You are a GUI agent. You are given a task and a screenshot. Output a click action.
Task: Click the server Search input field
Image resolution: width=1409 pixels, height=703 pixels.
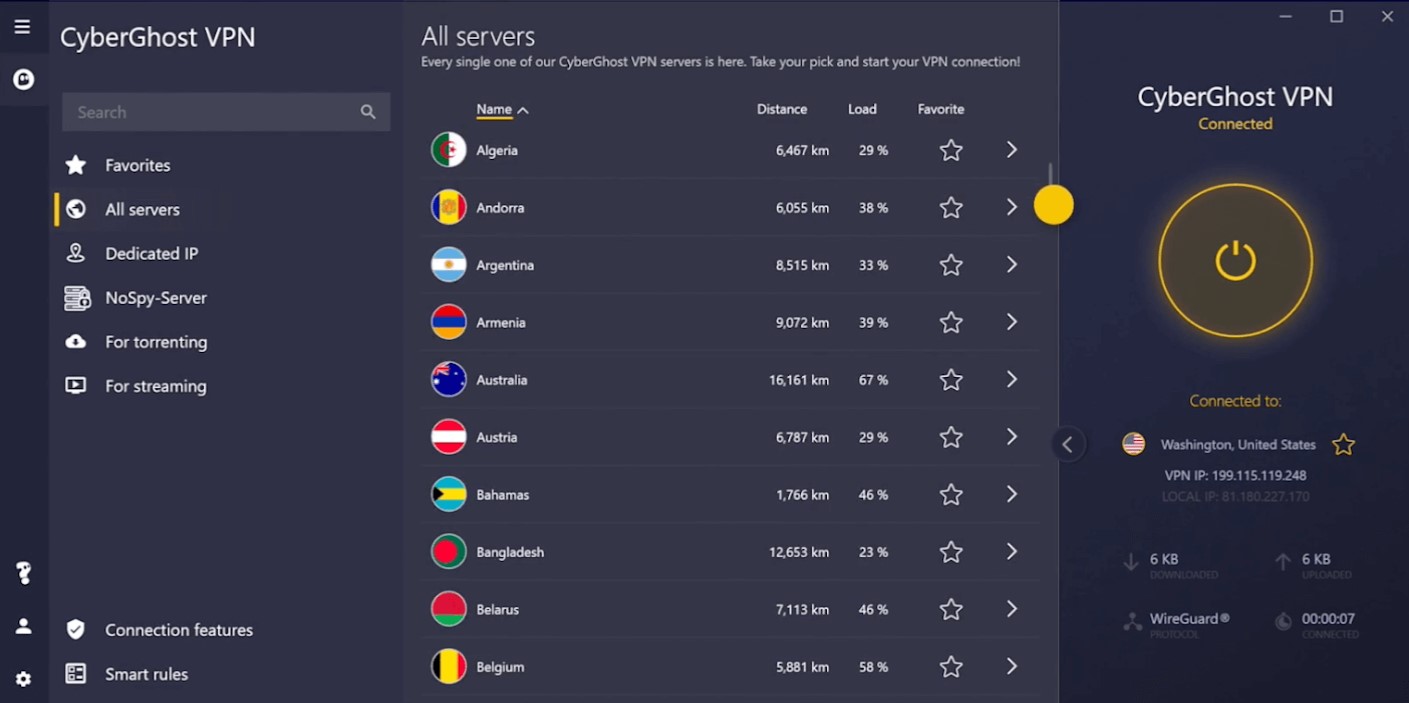210,112
